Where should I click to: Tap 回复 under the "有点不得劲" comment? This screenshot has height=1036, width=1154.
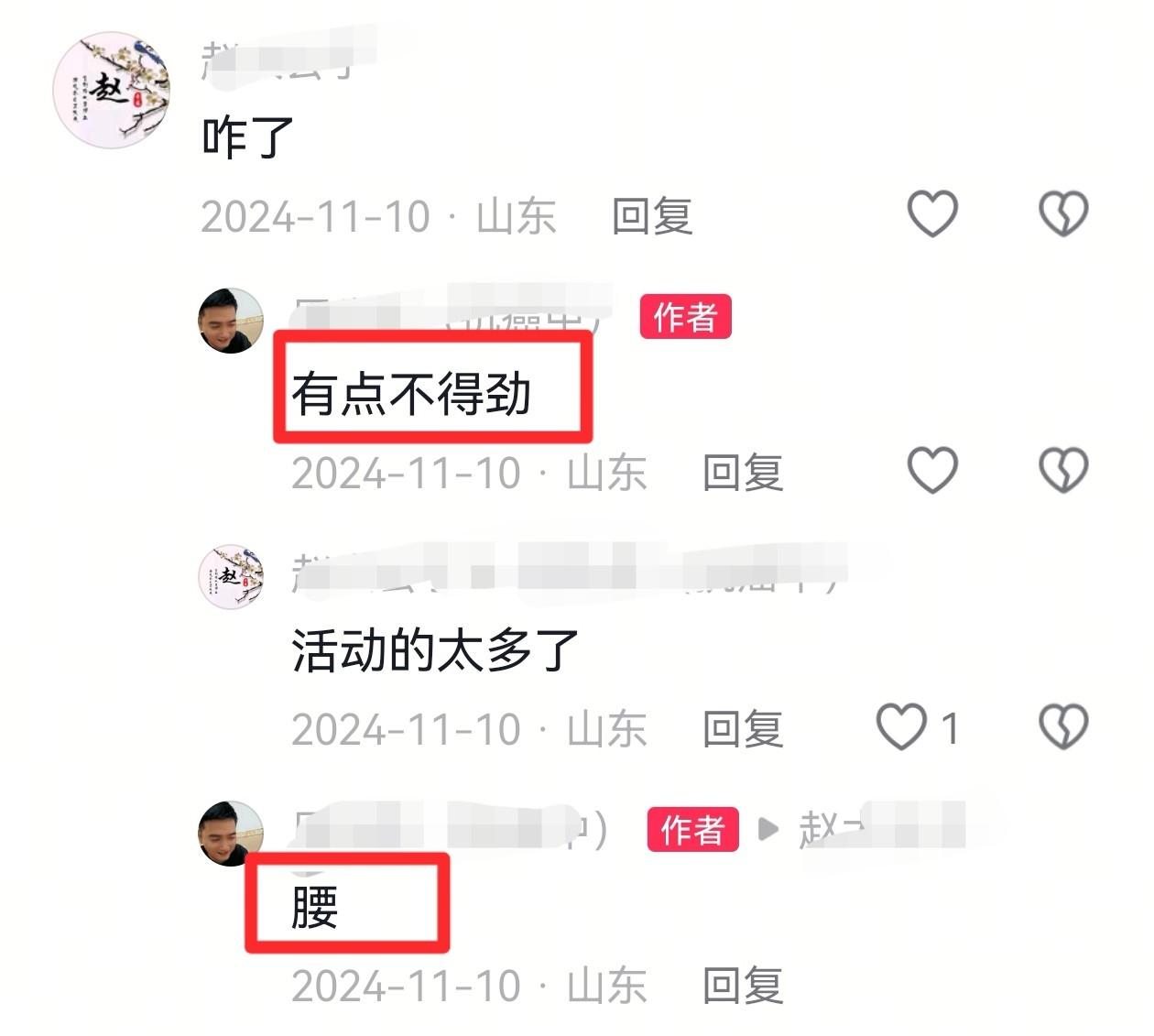click(x=743, y=473)
